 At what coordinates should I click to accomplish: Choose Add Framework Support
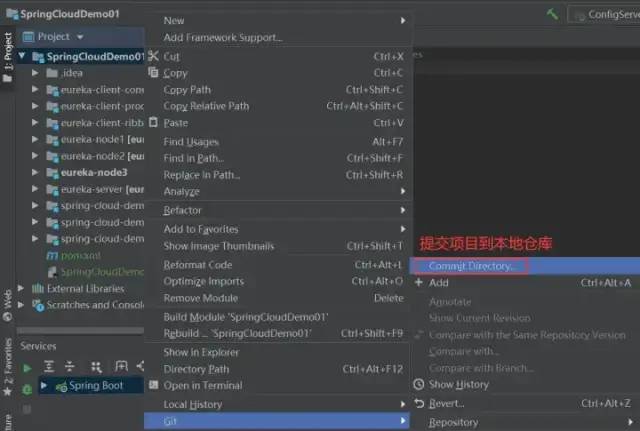tap(279, 38)
